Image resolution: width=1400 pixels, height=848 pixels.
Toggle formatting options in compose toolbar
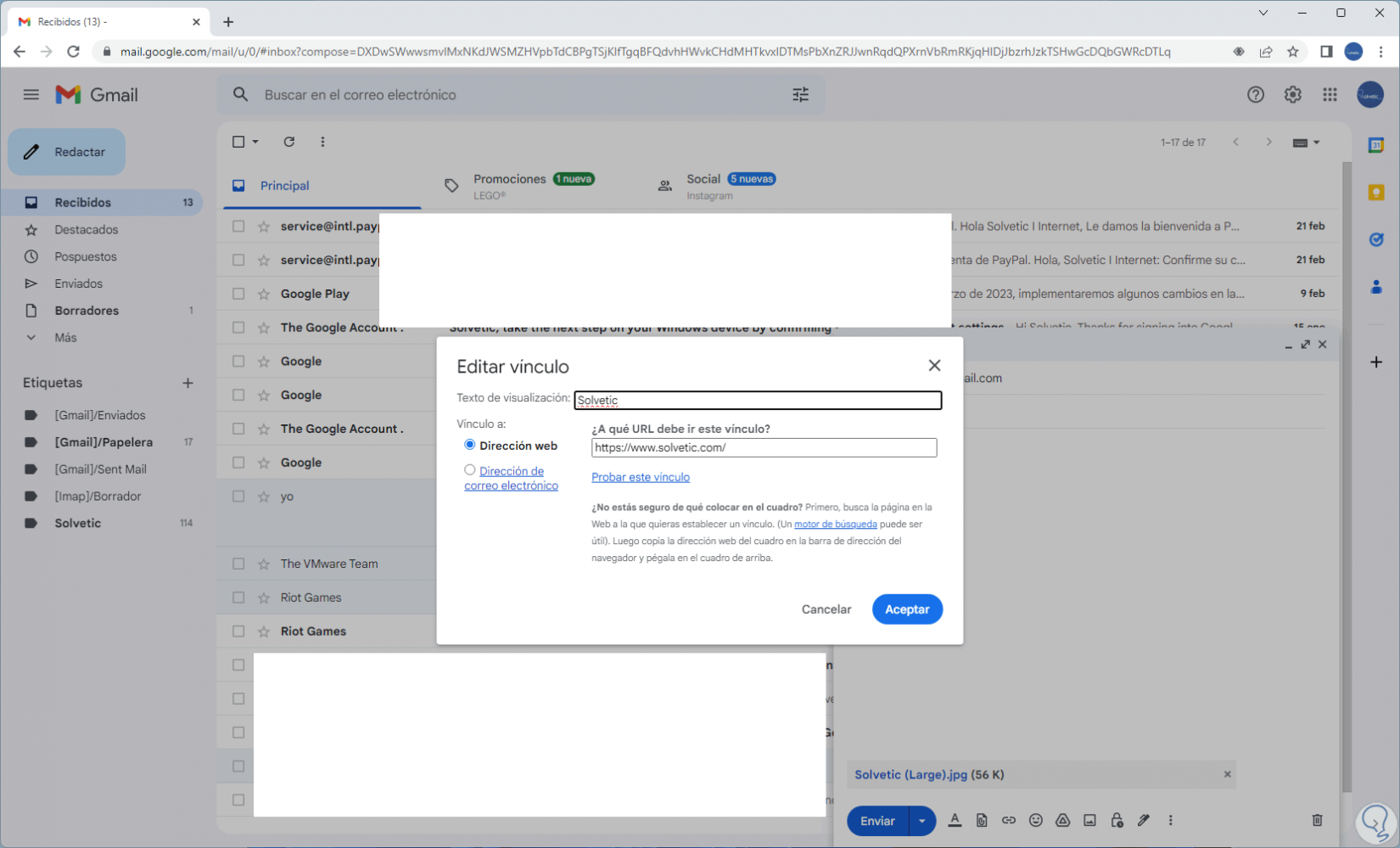[955, 820]
